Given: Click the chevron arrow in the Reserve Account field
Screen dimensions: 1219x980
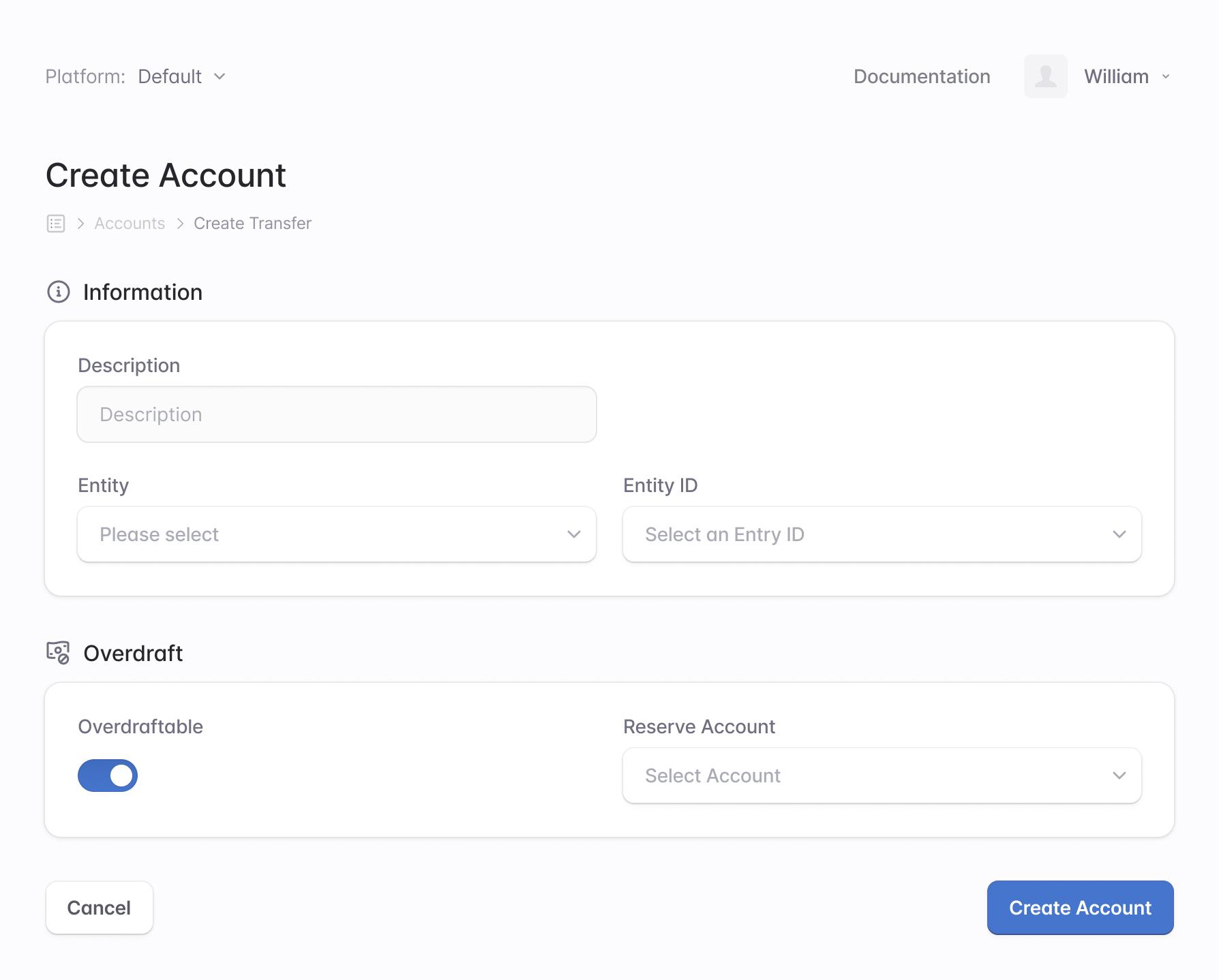Looking at the screenshot, I should pos(1119,776).
